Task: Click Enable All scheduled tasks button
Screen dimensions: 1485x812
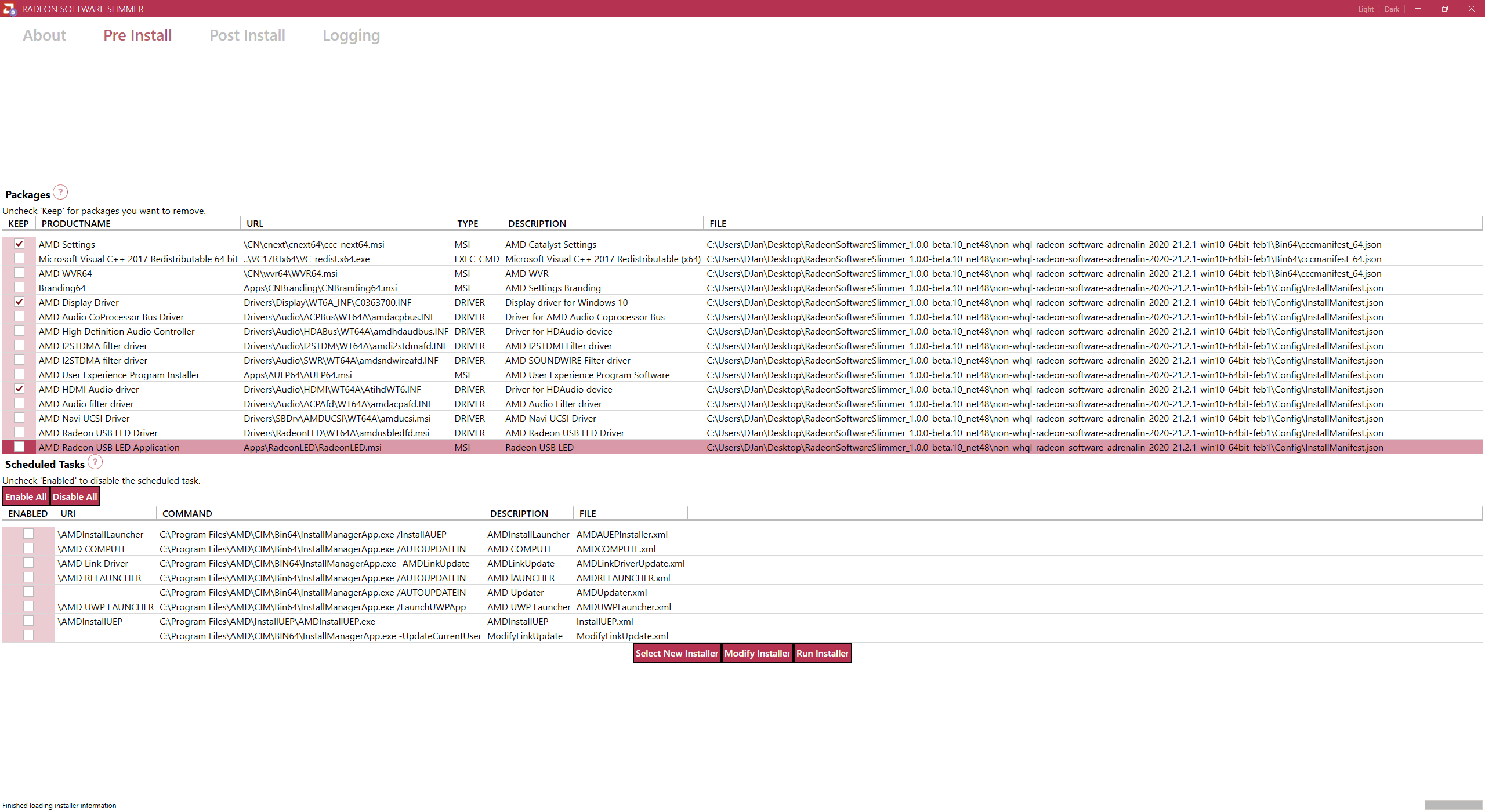Action: pyautogui.click(x=26, y=496)
